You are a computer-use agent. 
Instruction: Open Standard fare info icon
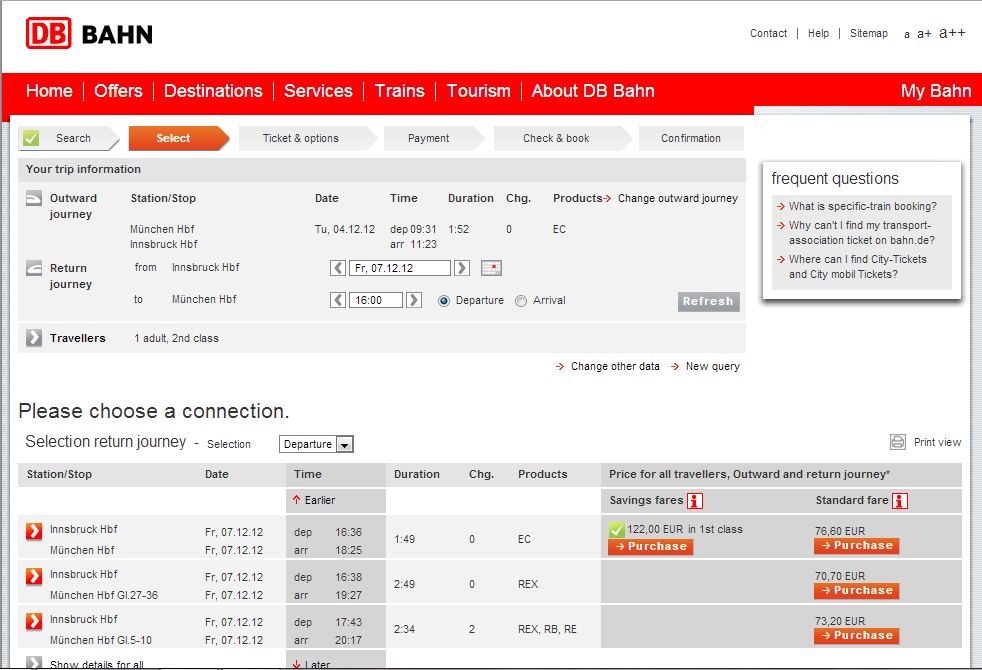click(900, 501)
